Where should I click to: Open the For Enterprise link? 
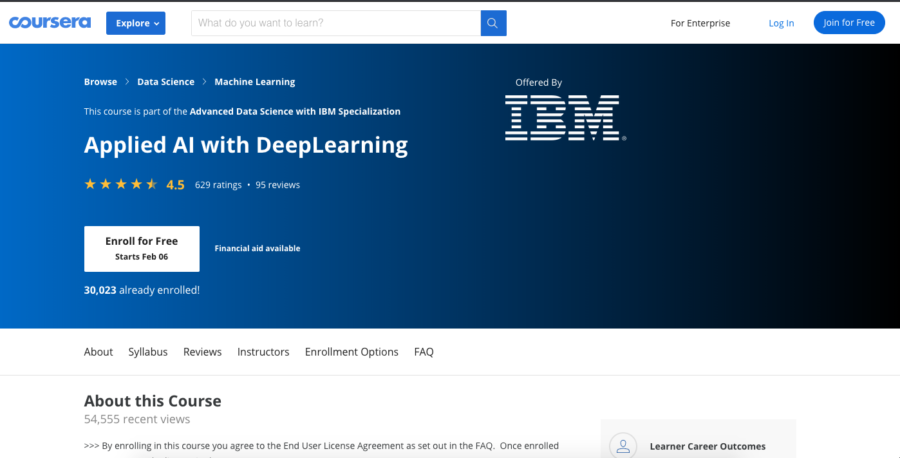[x=700, y=23]
